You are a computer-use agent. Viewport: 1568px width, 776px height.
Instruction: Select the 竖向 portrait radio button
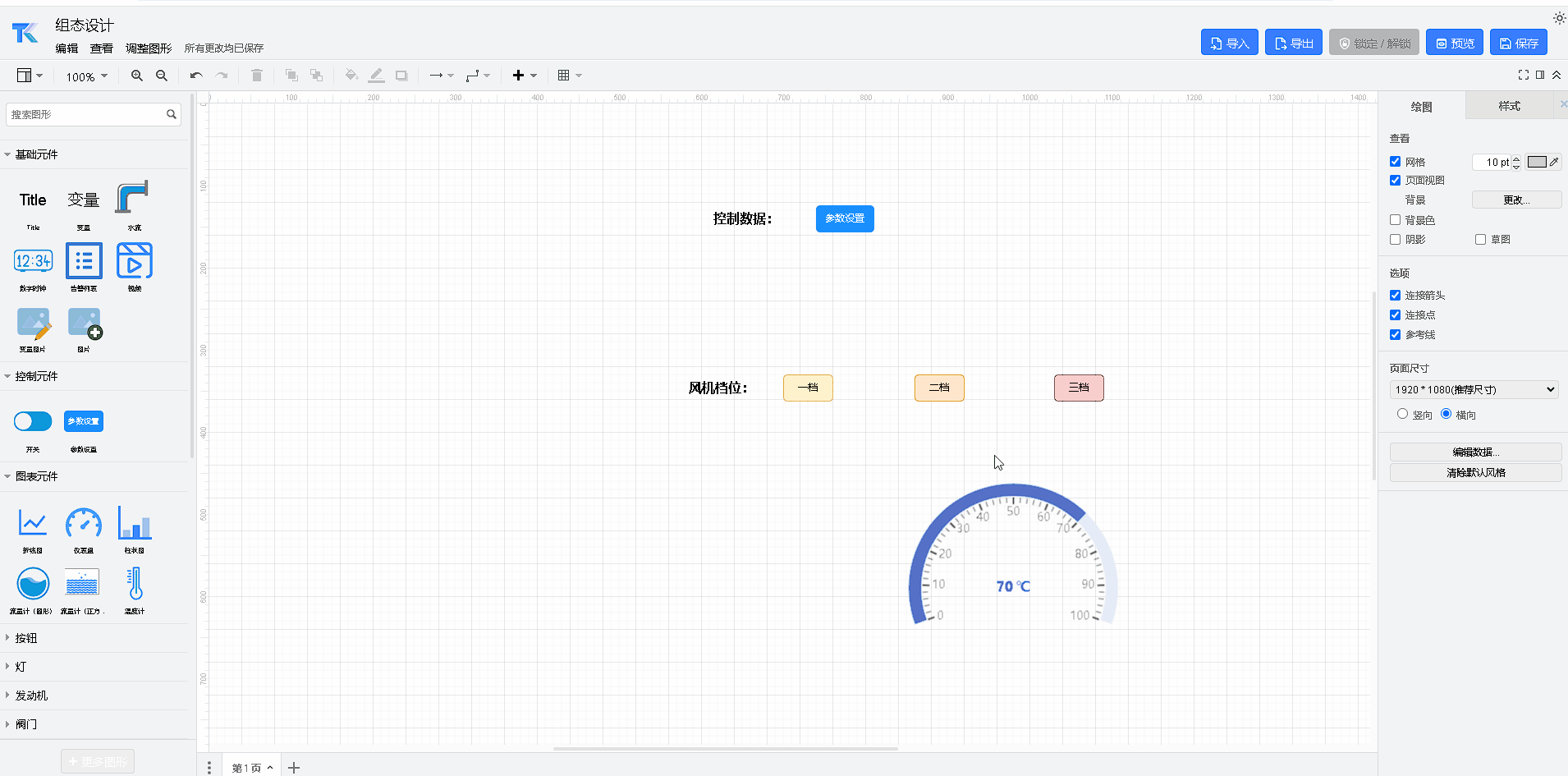(1402, 414)
